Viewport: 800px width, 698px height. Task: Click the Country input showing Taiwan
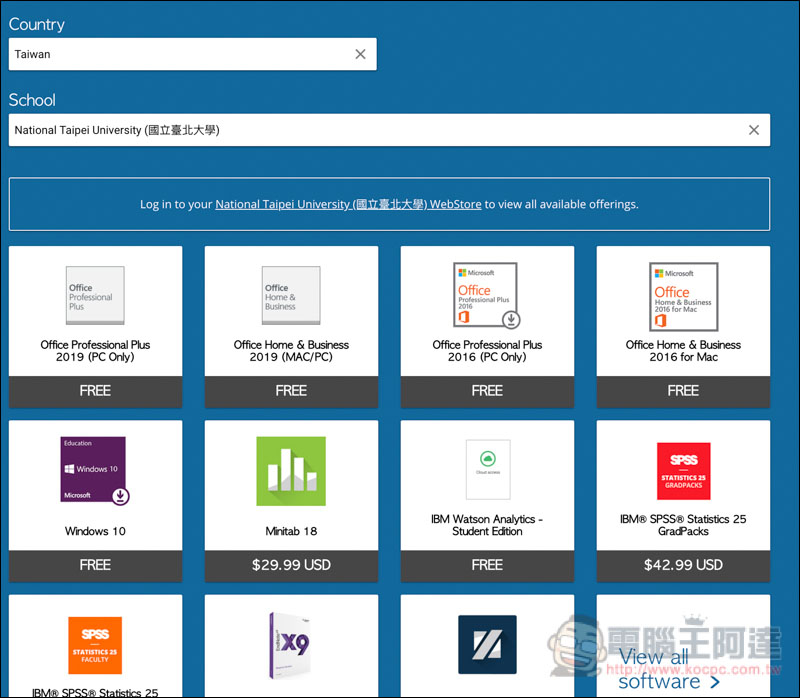[192, 54]
